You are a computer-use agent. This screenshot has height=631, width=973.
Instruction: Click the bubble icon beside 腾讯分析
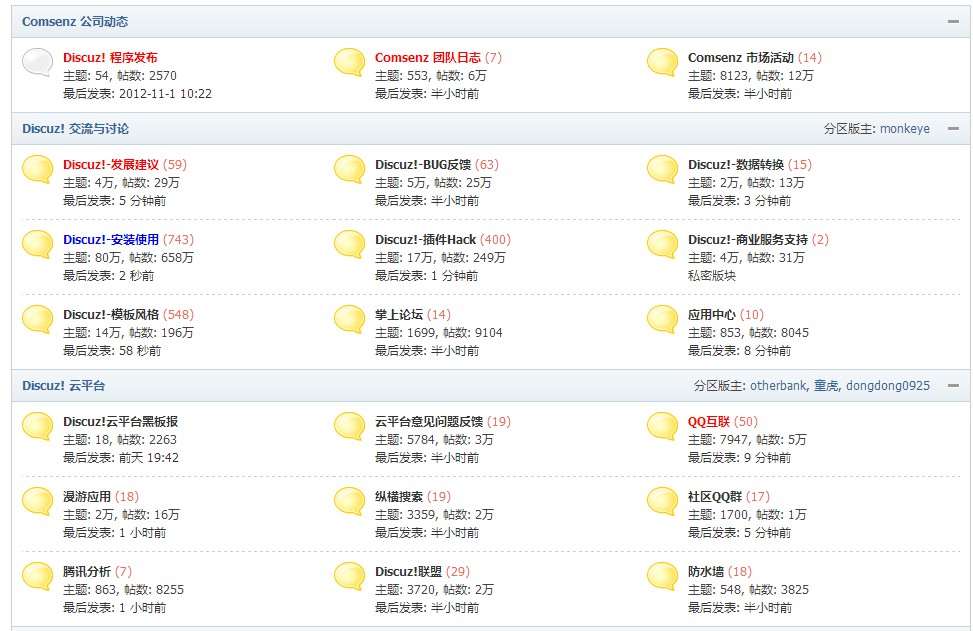click(37, 576)
